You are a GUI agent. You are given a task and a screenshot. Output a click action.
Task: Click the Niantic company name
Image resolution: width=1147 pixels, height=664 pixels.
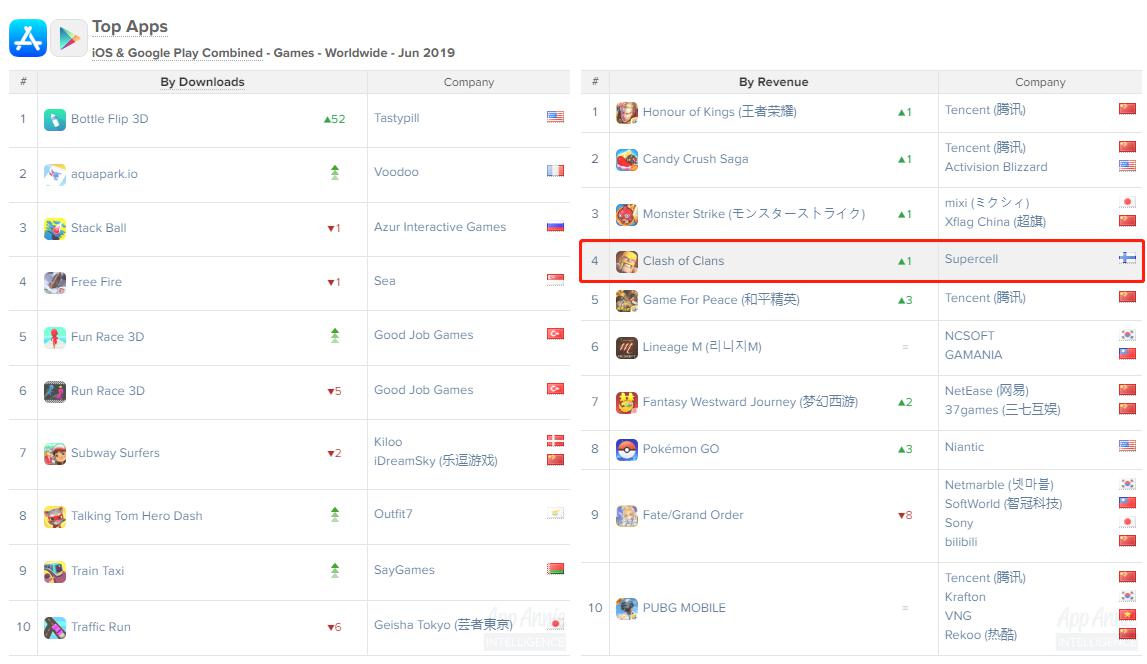pos(964,447)
